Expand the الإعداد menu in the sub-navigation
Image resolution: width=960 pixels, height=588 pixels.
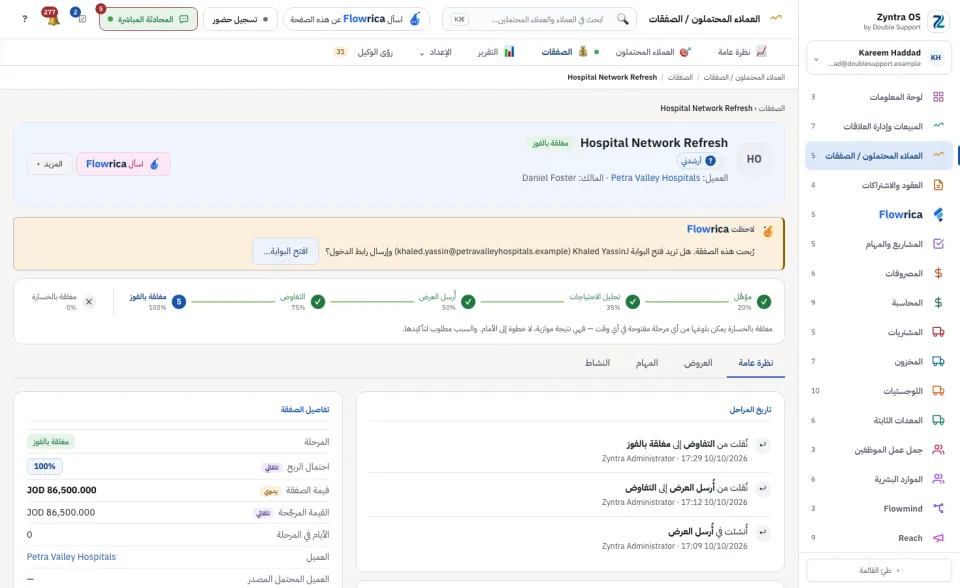pos(435,52)
